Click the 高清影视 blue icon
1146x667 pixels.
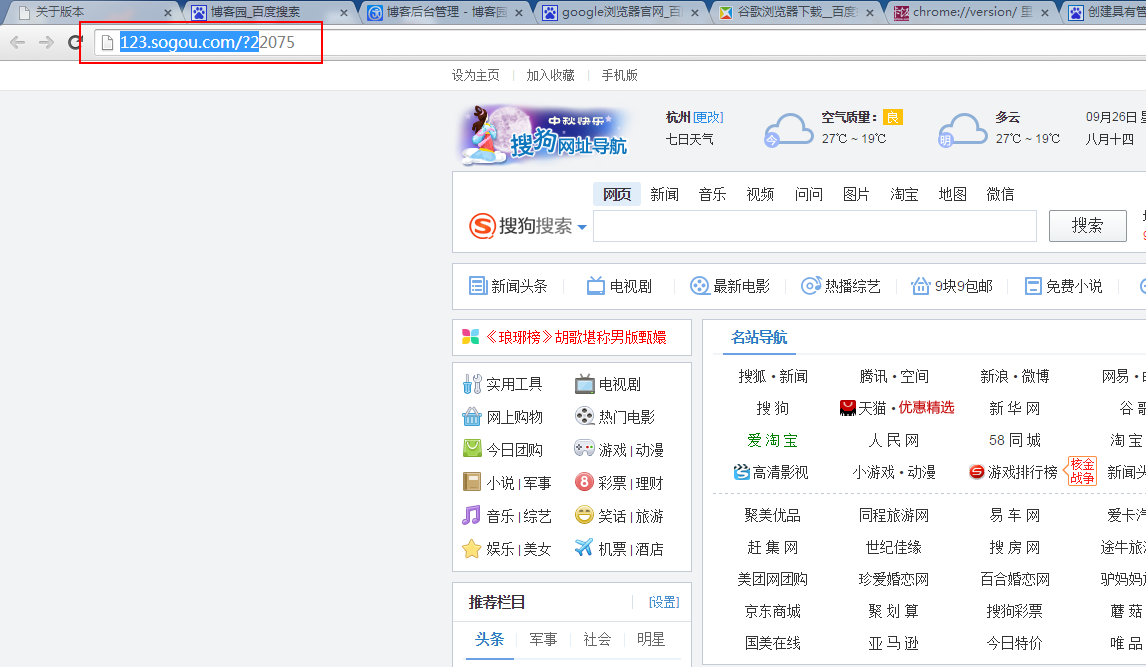[742, 472]
